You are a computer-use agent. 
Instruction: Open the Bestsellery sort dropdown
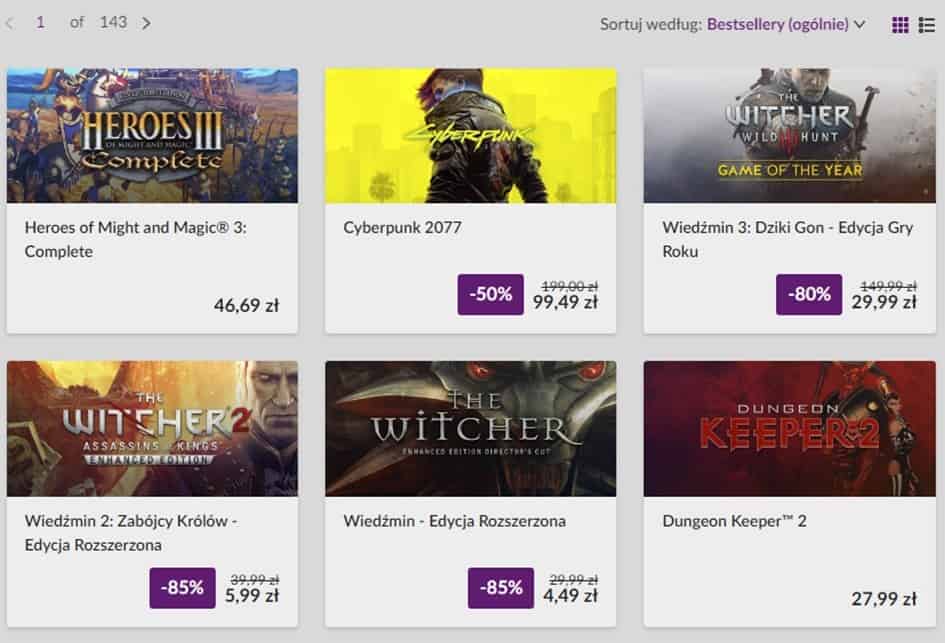tap(786, 24)
